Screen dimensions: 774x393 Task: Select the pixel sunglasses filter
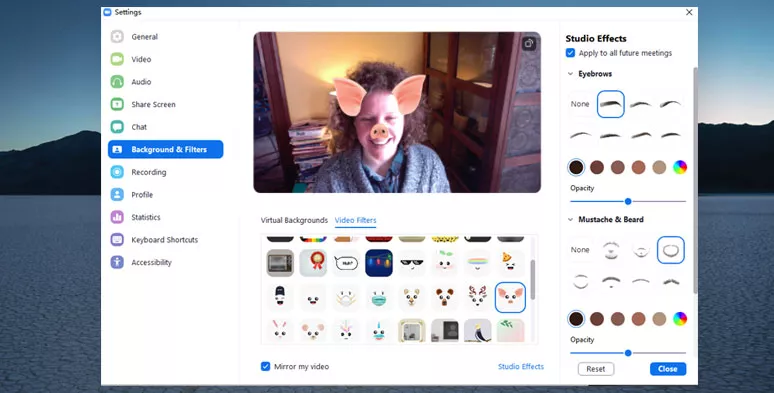[412, 263]
